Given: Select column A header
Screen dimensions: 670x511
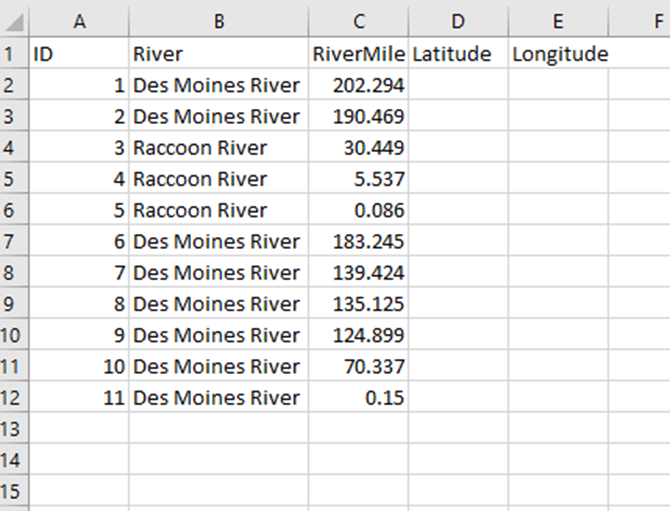Looking at the screenshot, I should (79, 21).
